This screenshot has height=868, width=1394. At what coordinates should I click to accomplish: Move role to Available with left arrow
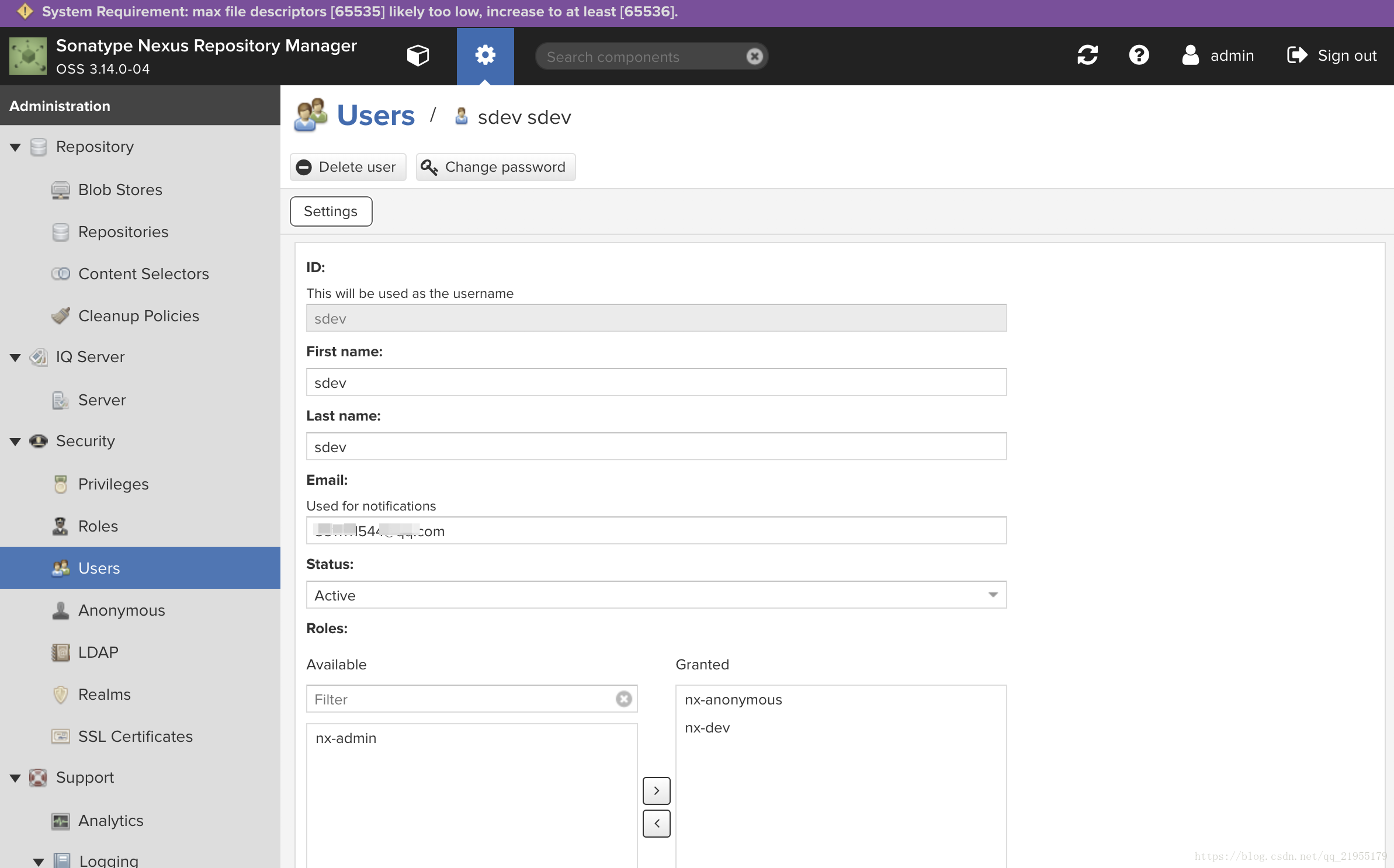point(656,823)
